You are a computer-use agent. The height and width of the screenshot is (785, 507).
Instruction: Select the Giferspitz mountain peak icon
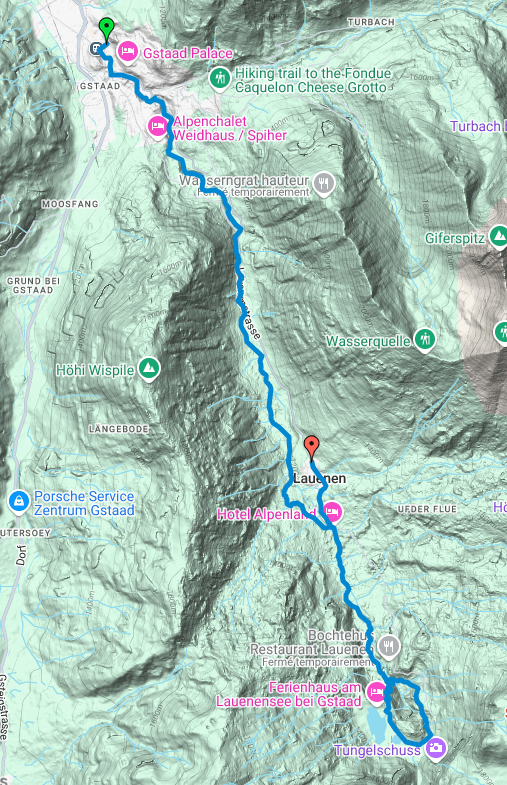[498, 236]
